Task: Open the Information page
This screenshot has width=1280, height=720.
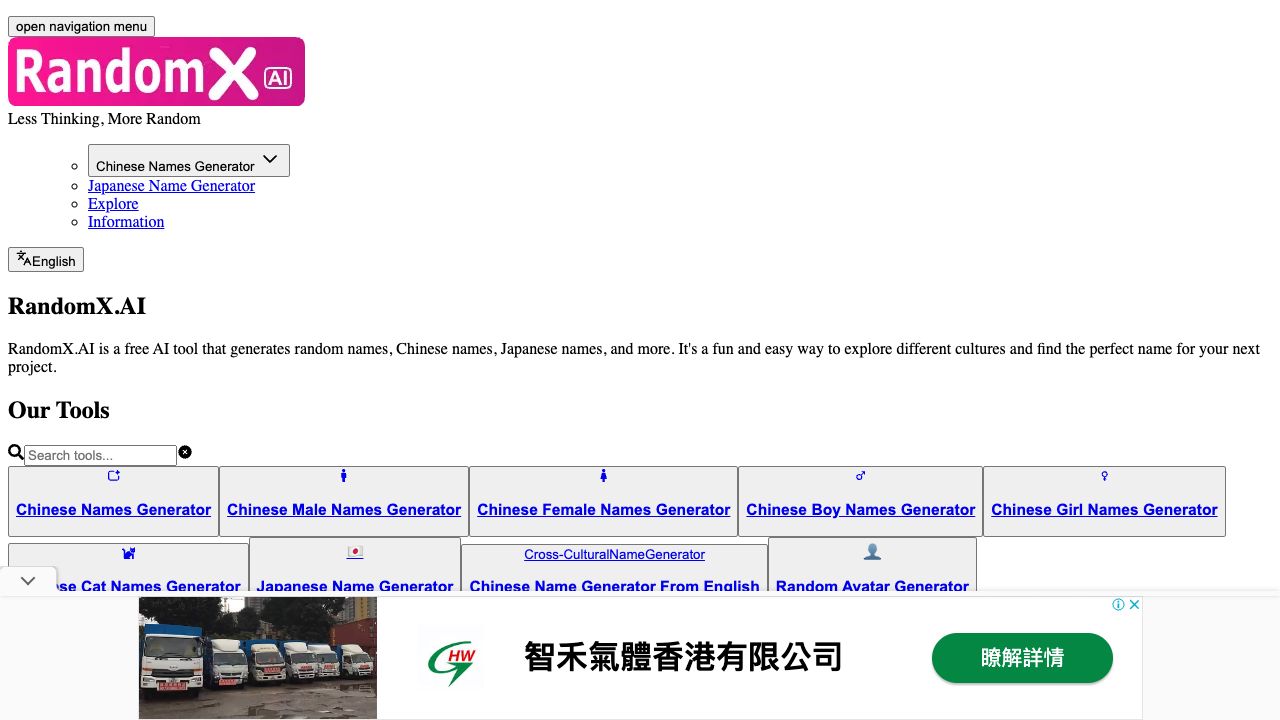Action: pyautogui.click(x=126, y=222)
